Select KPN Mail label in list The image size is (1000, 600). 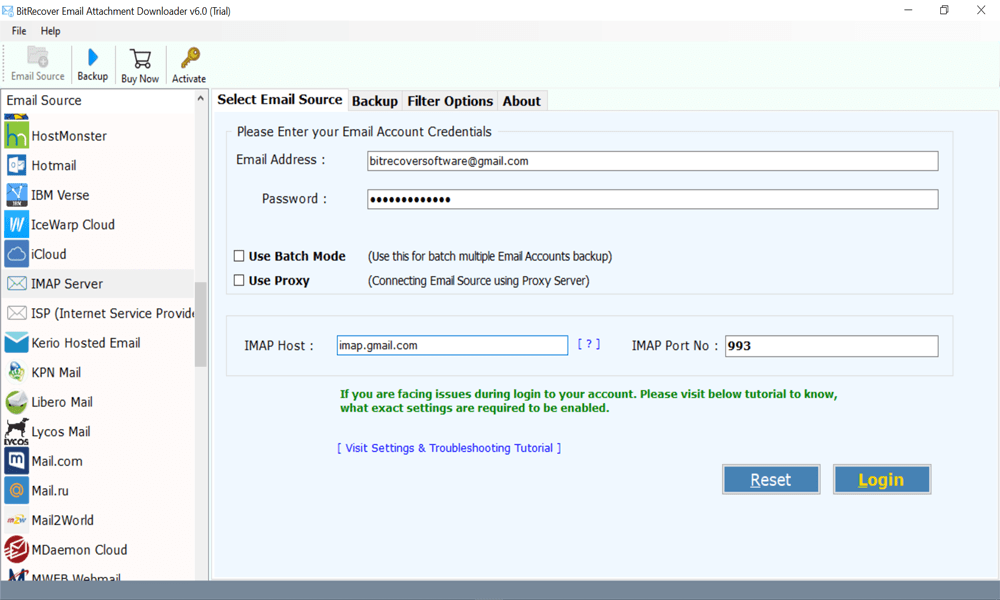pyautogui.click(x=56, y=372)
